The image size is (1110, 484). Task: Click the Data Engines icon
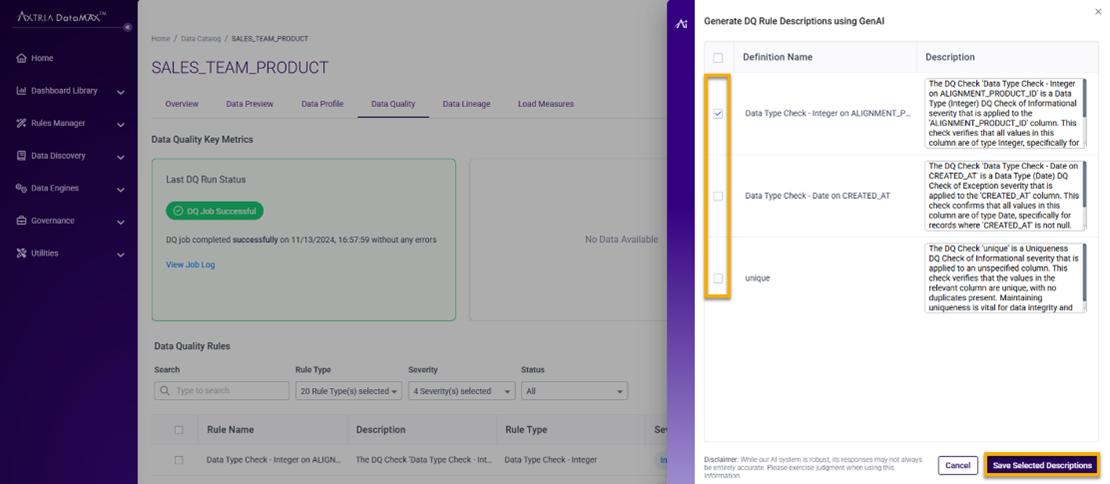21,188
